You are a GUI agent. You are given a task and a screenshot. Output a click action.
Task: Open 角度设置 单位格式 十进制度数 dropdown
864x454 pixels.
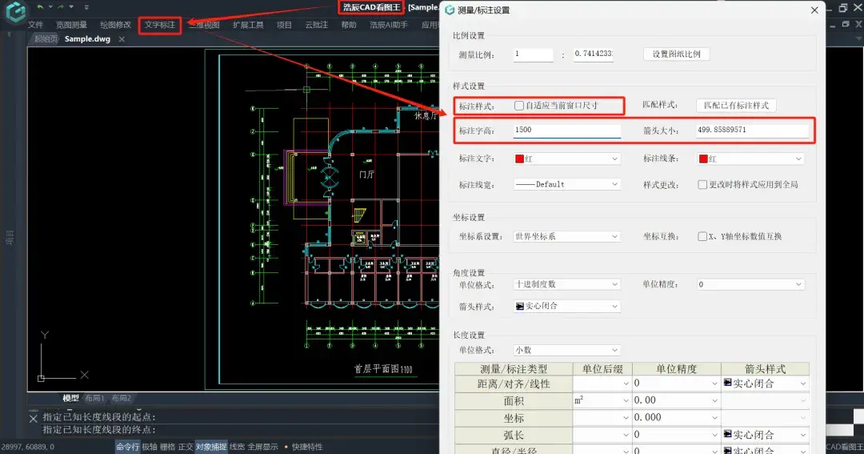click(567, 284)
